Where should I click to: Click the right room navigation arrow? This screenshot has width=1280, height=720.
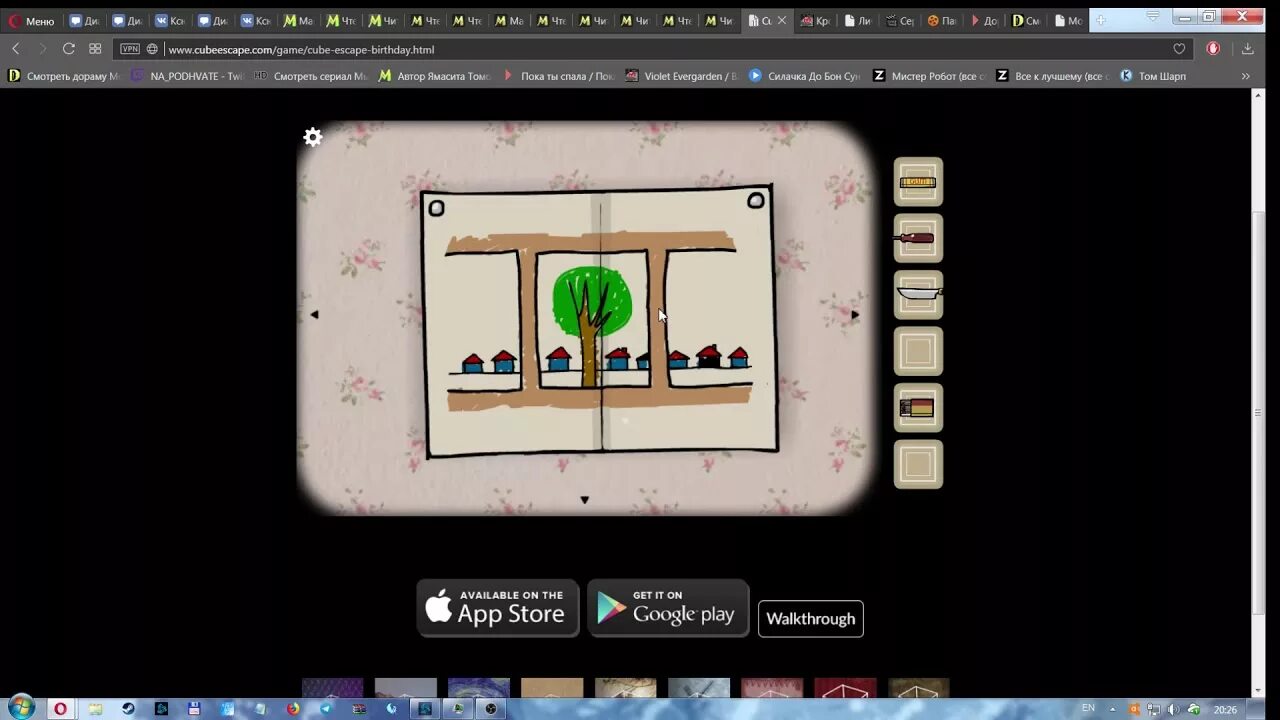pyautogui.click(x=855, y=314)
